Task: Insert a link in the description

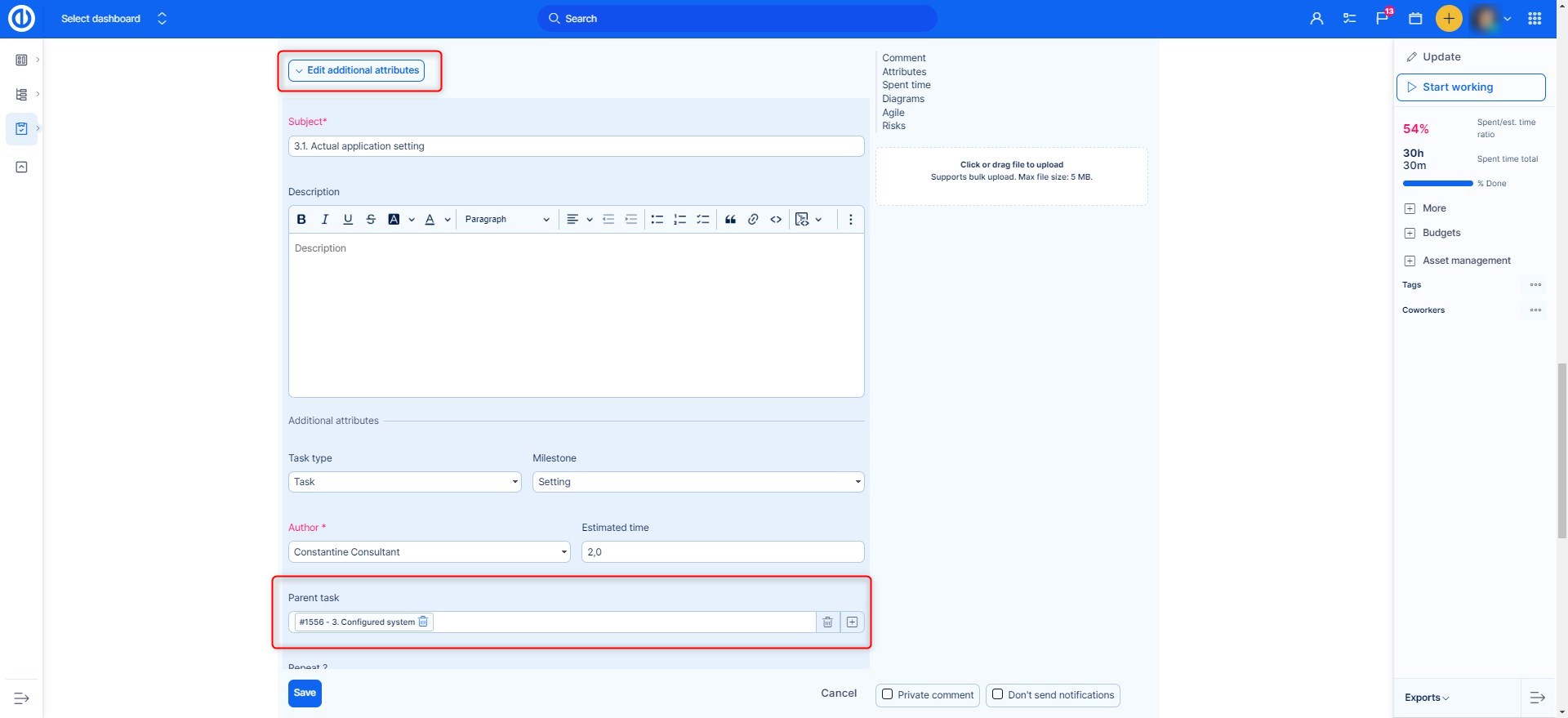Action: tap(753, 220)
